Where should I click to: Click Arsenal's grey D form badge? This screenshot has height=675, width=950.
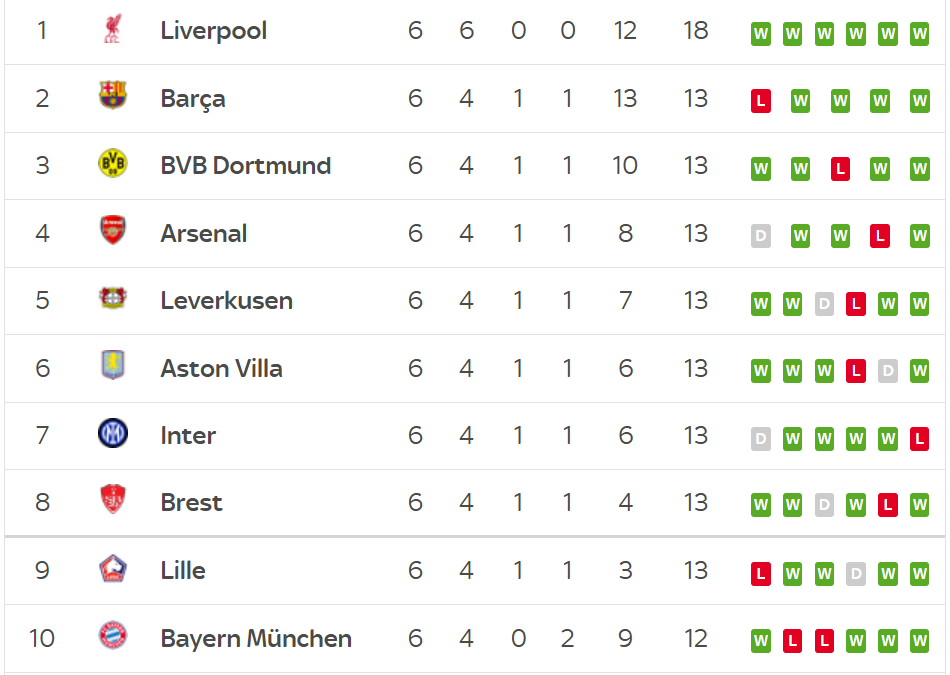pos(761,236)
